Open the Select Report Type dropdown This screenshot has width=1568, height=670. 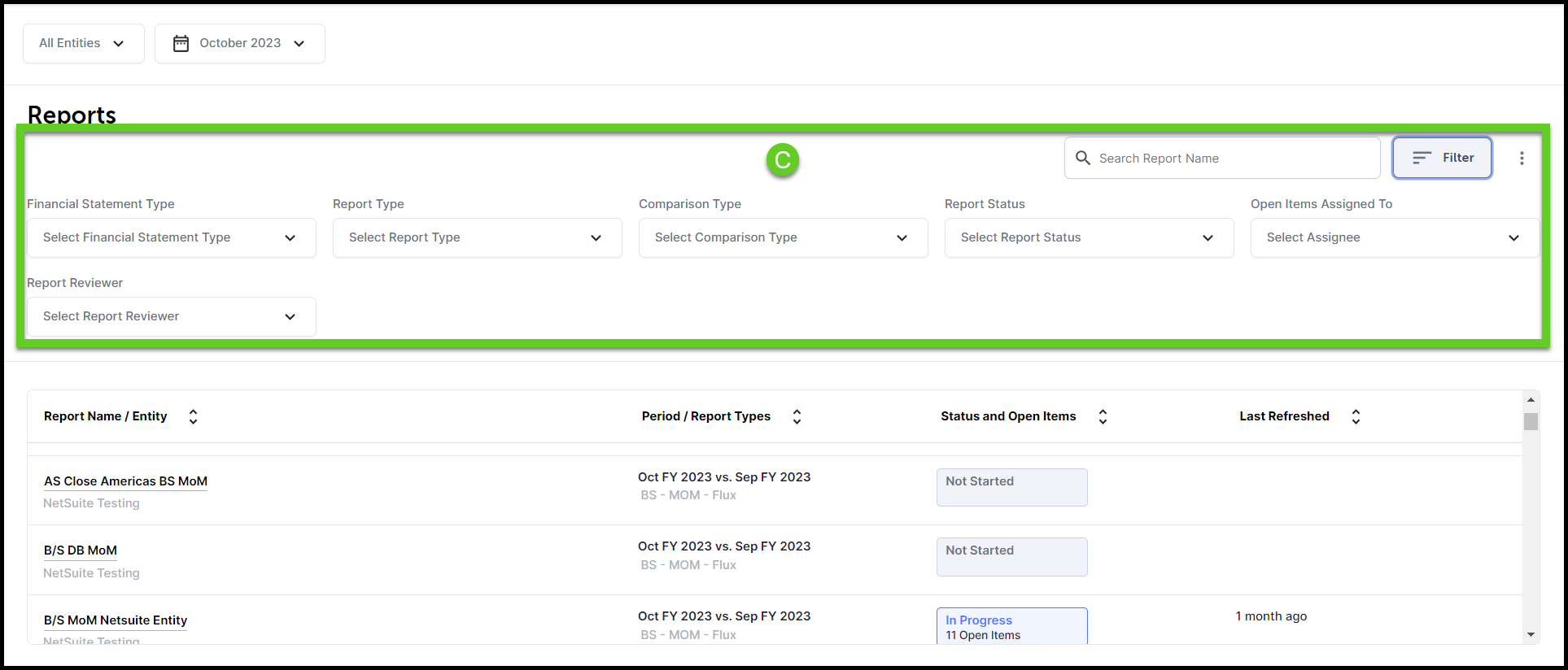pyautogui.click(x=477, y=237)
